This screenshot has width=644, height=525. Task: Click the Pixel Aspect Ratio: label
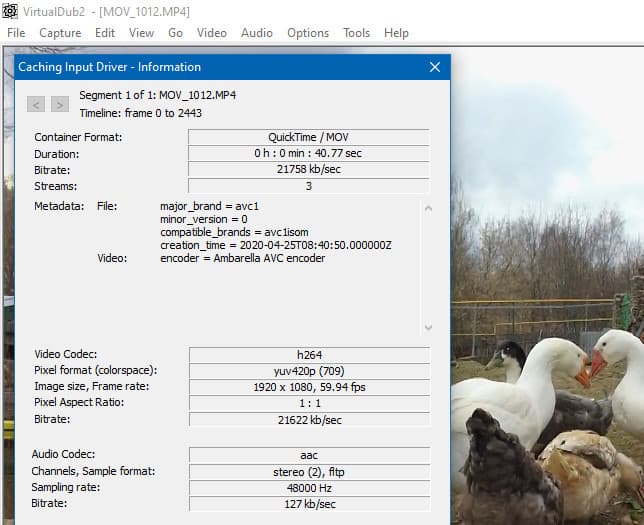79,402
